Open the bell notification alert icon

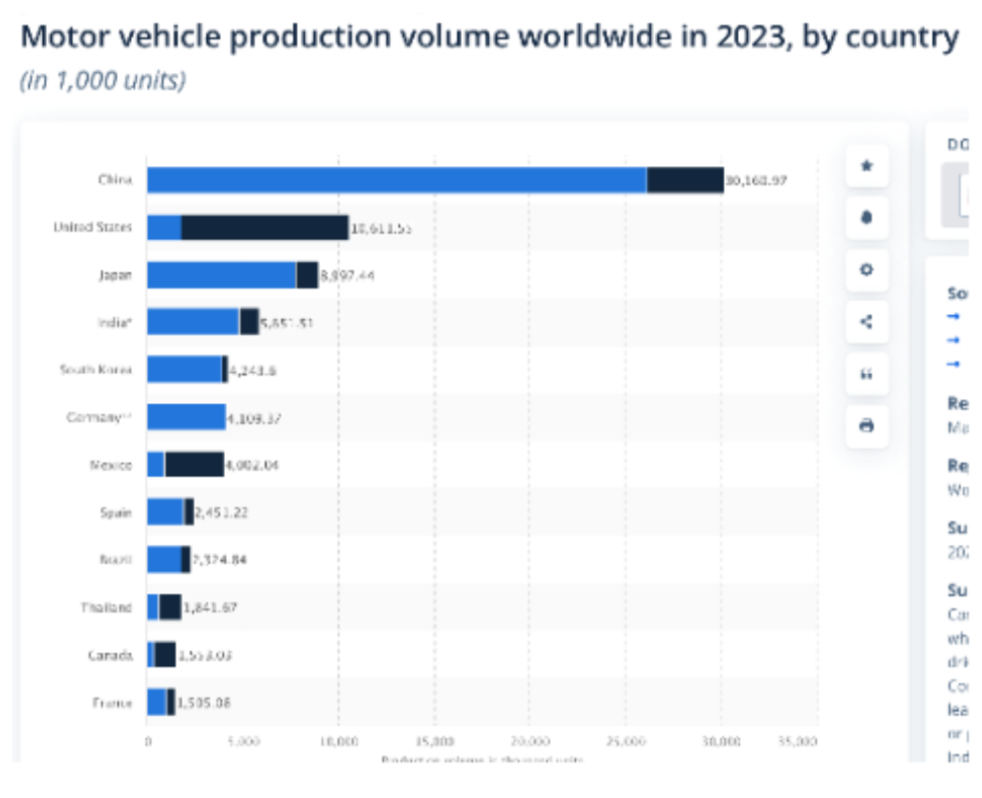(x=866, y=218)
